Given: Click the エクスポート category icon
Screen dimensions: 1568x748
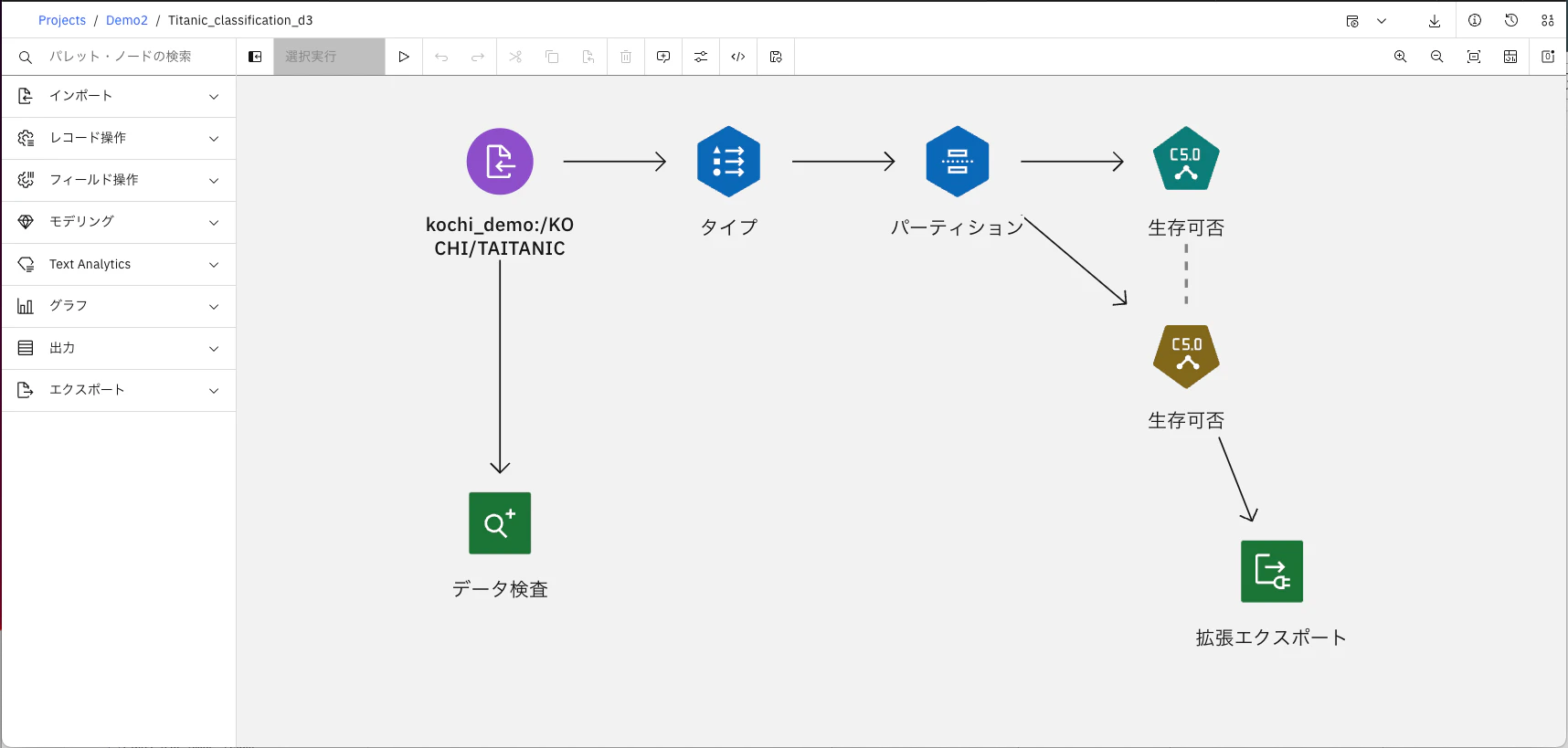Looking at the screenshot, I should tap(26, 390).
